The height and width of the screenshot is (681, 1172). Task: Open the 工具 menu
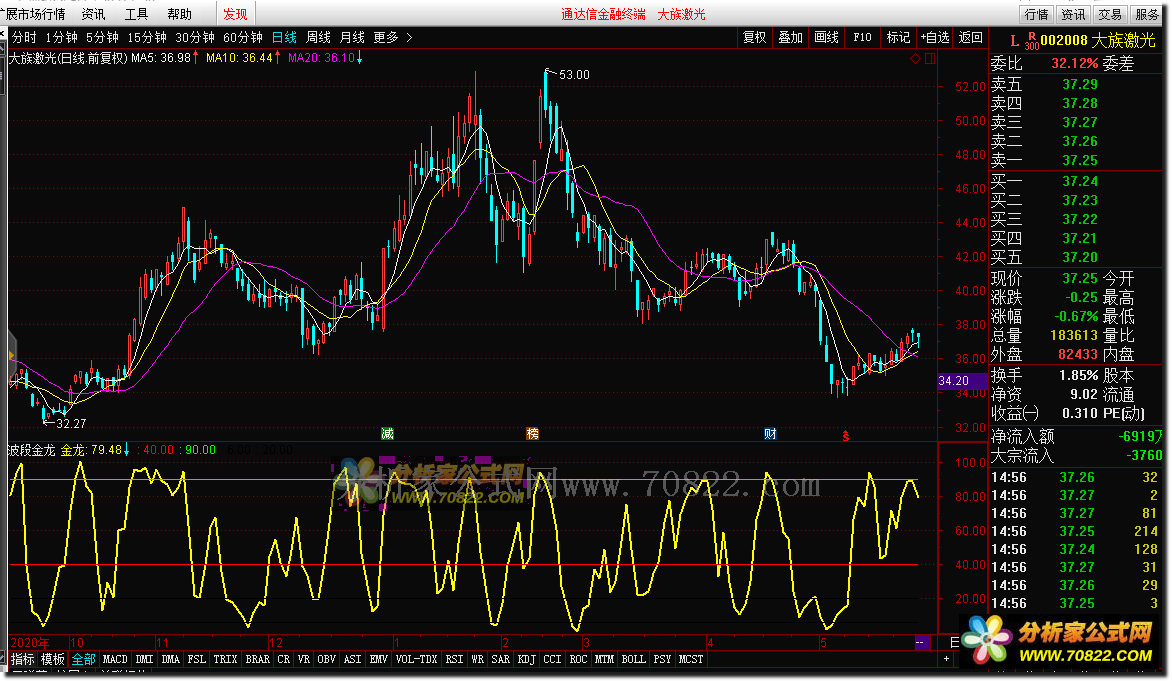tap(136, 14)
